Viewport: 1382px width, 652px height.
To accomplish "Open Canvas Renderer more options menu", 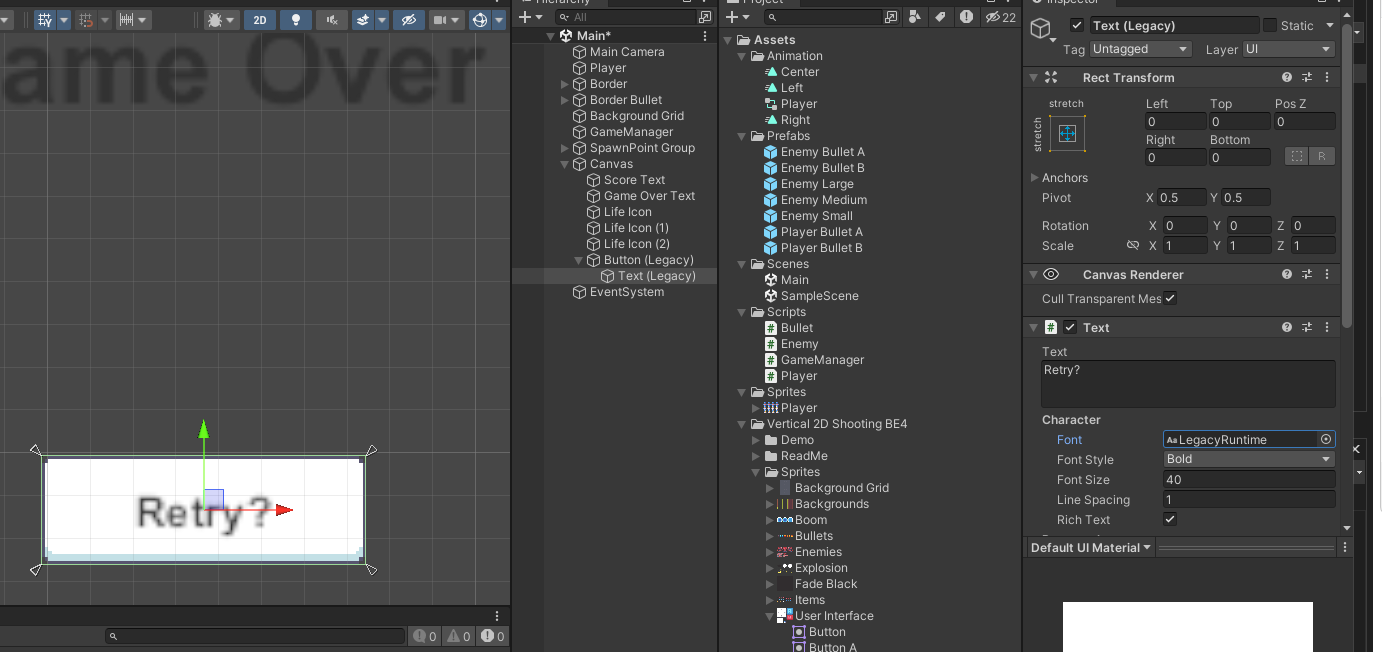I will (1327, 274).
